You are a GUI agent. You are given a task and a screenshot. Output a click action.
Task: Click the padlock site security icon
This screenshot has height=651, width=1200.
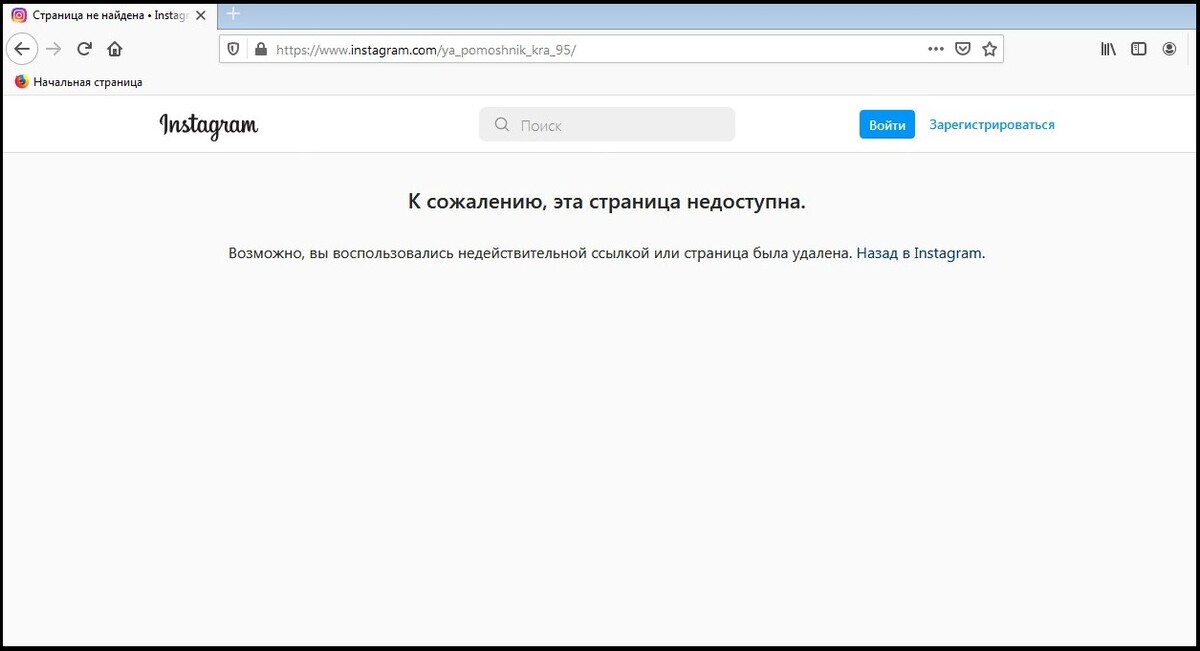coord(261,48)
